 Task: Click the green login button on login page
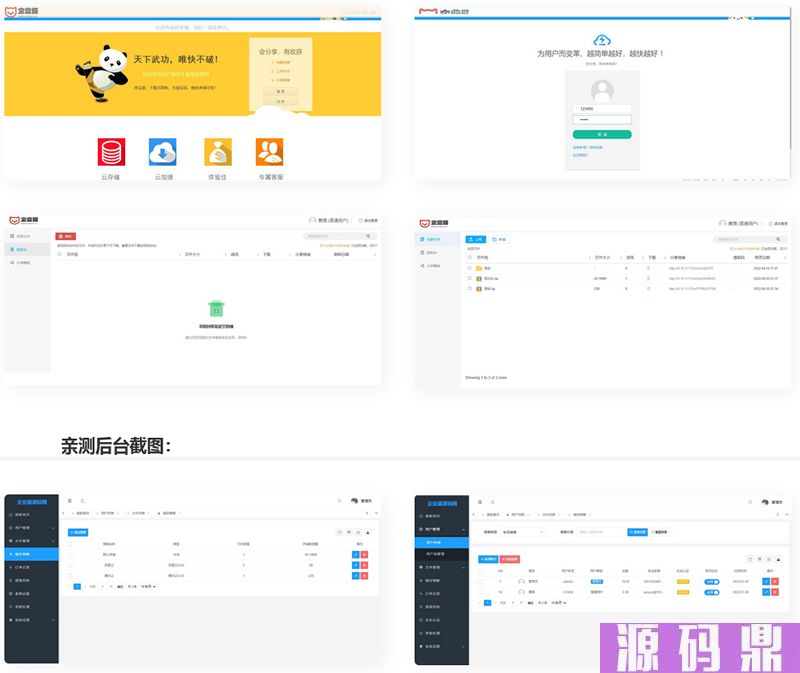click(x=602, y=134)
